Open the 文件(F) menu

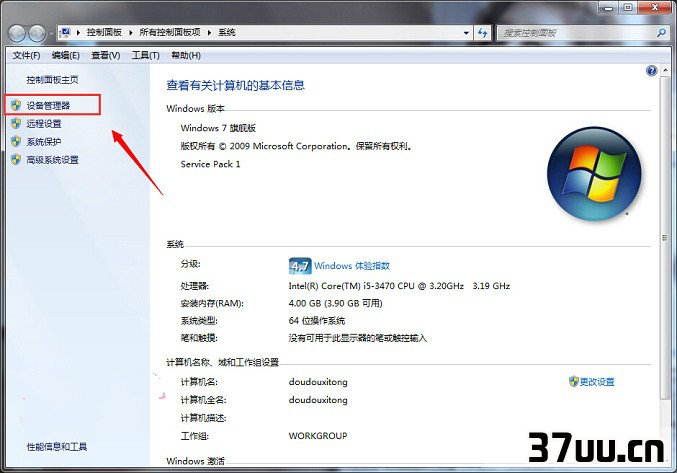pos(26,55)
